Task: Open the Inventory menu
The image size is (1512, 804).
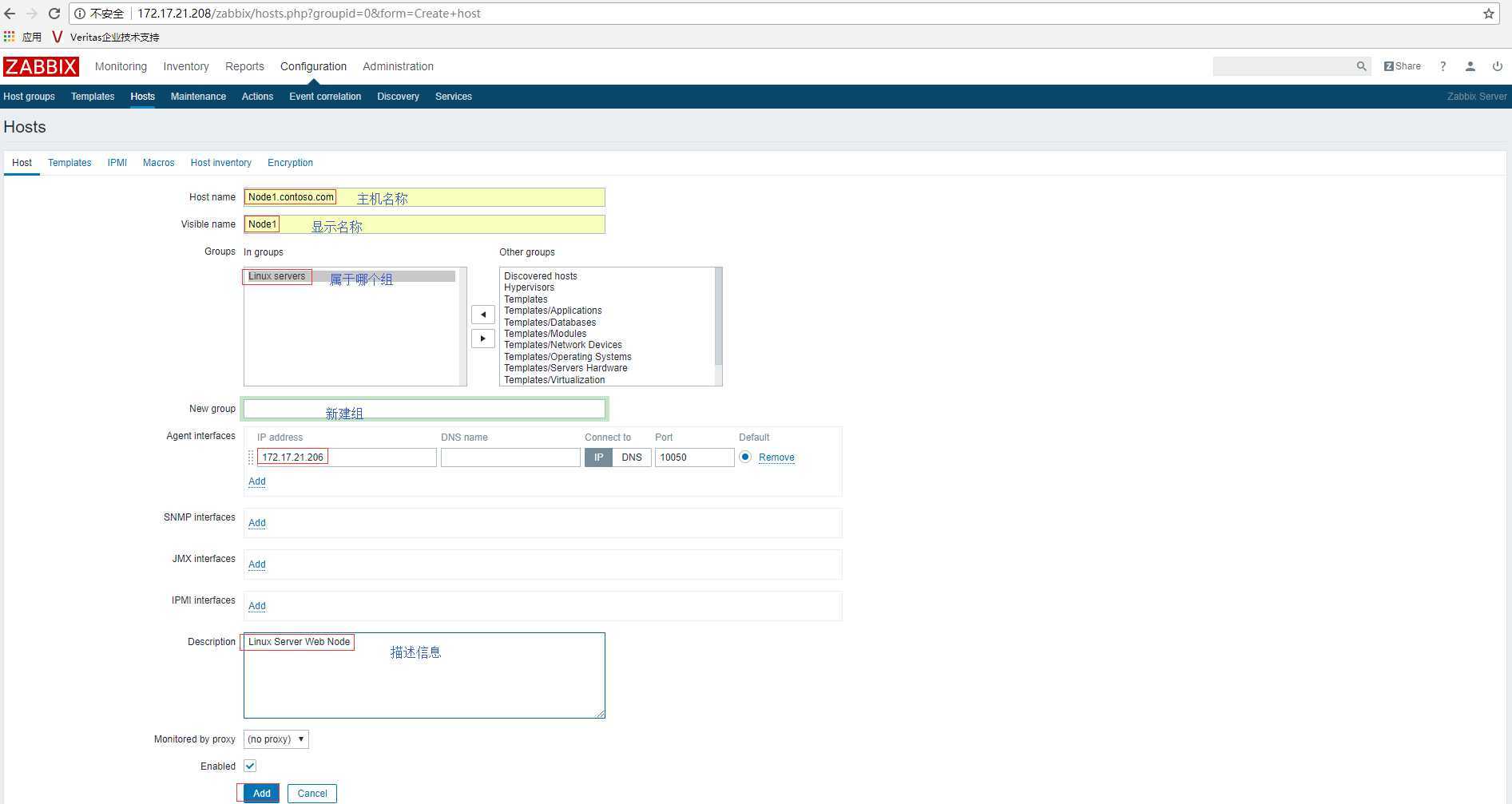Action: pos(186,66)
